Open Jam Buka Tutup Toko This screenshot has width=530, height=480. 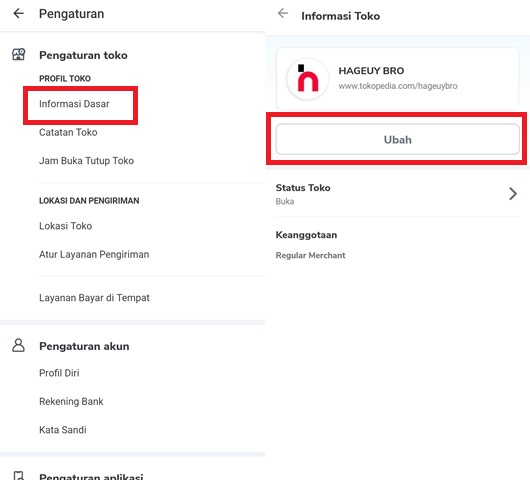pos(87,161)
